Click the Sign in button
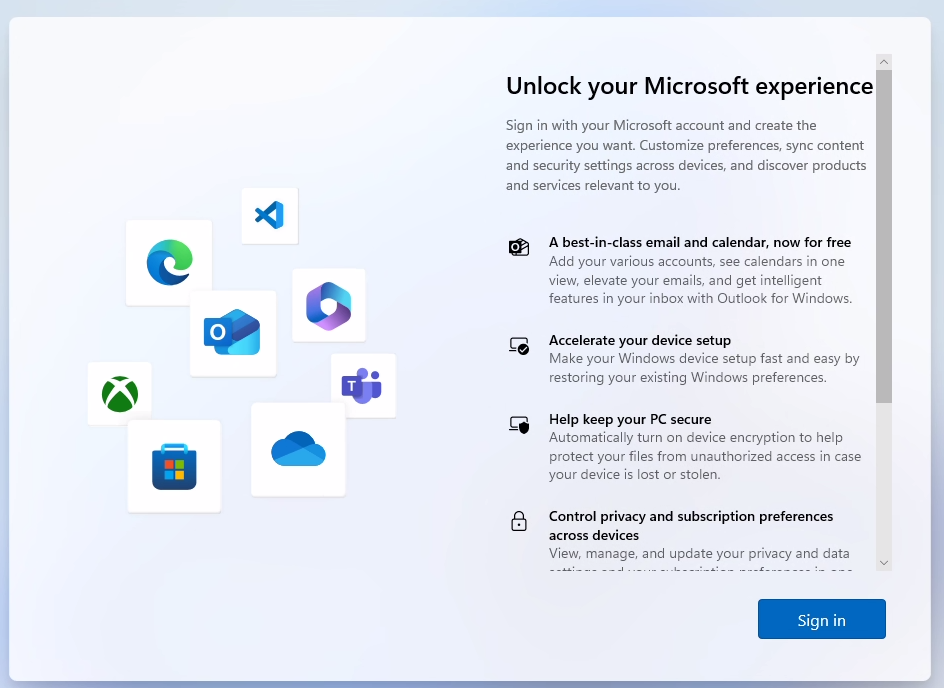The width and height of the screenshot is (944, 688). click(x=822, y=619)
